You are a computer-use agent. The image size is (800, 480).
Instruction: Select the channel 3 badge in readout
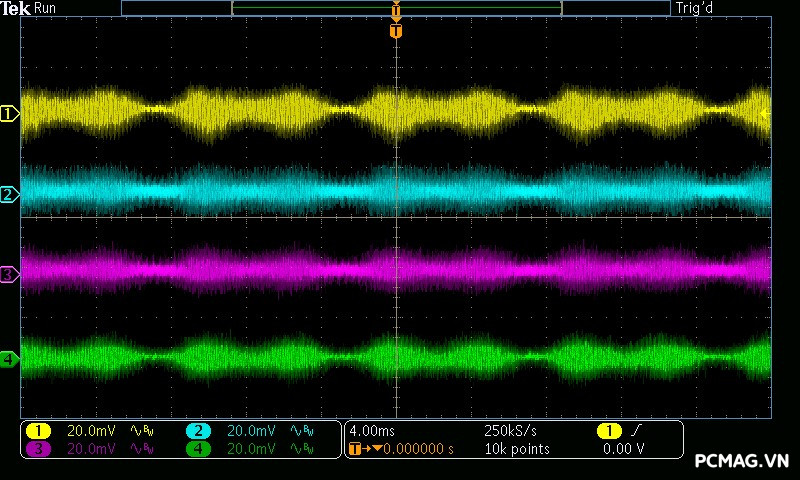(x=38, y=449)
